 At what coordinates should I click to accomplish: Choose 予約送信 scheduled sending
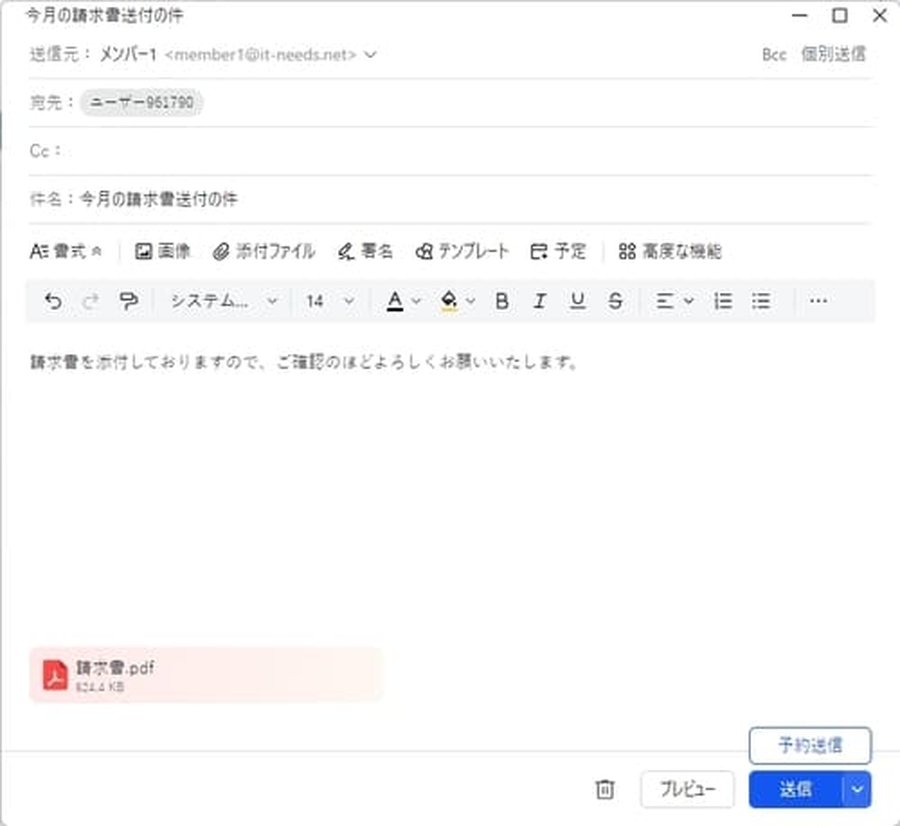810,746
